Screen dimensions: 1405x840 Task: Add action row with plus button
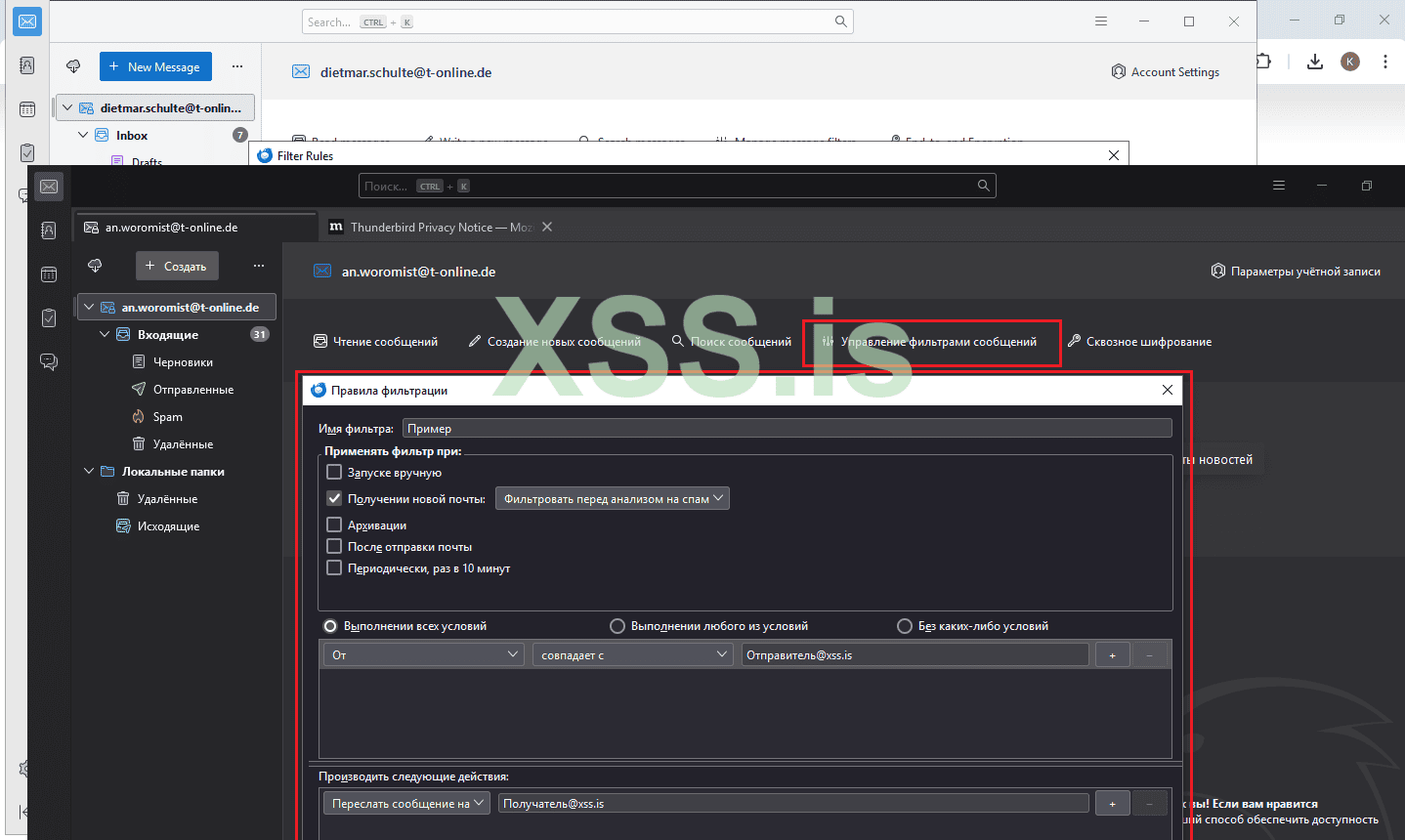click(x=1112, y=803)
